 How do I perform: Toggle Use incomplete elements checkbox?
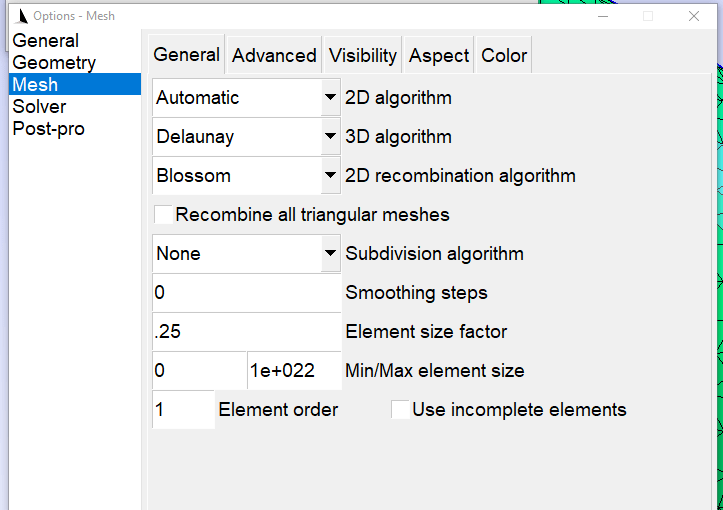(400, 409)
